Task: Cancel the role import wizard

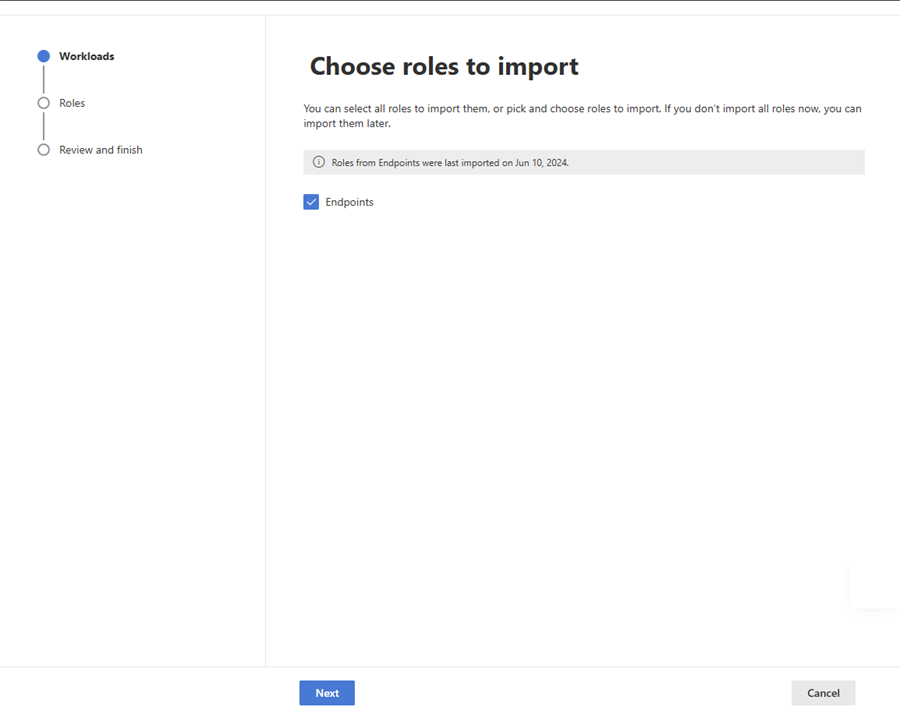Action: pos(823,693)
